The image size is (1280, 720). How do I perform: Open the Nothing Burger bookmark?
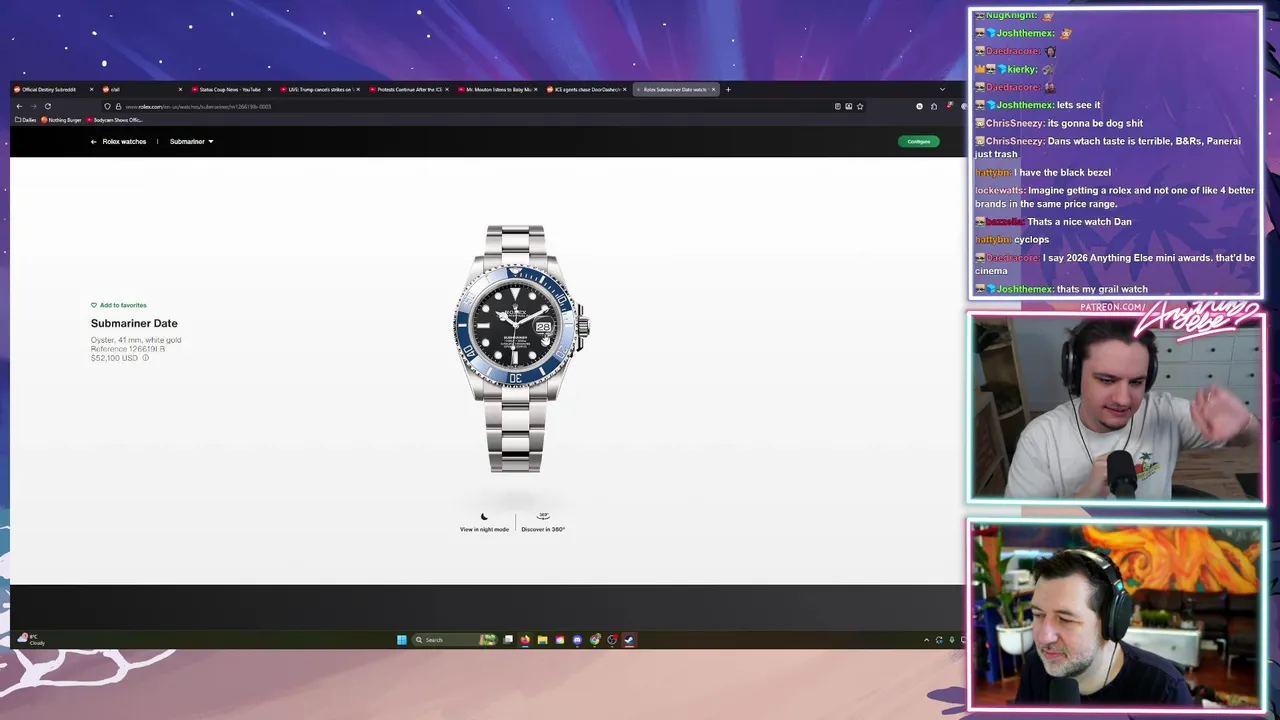point(61,120)
